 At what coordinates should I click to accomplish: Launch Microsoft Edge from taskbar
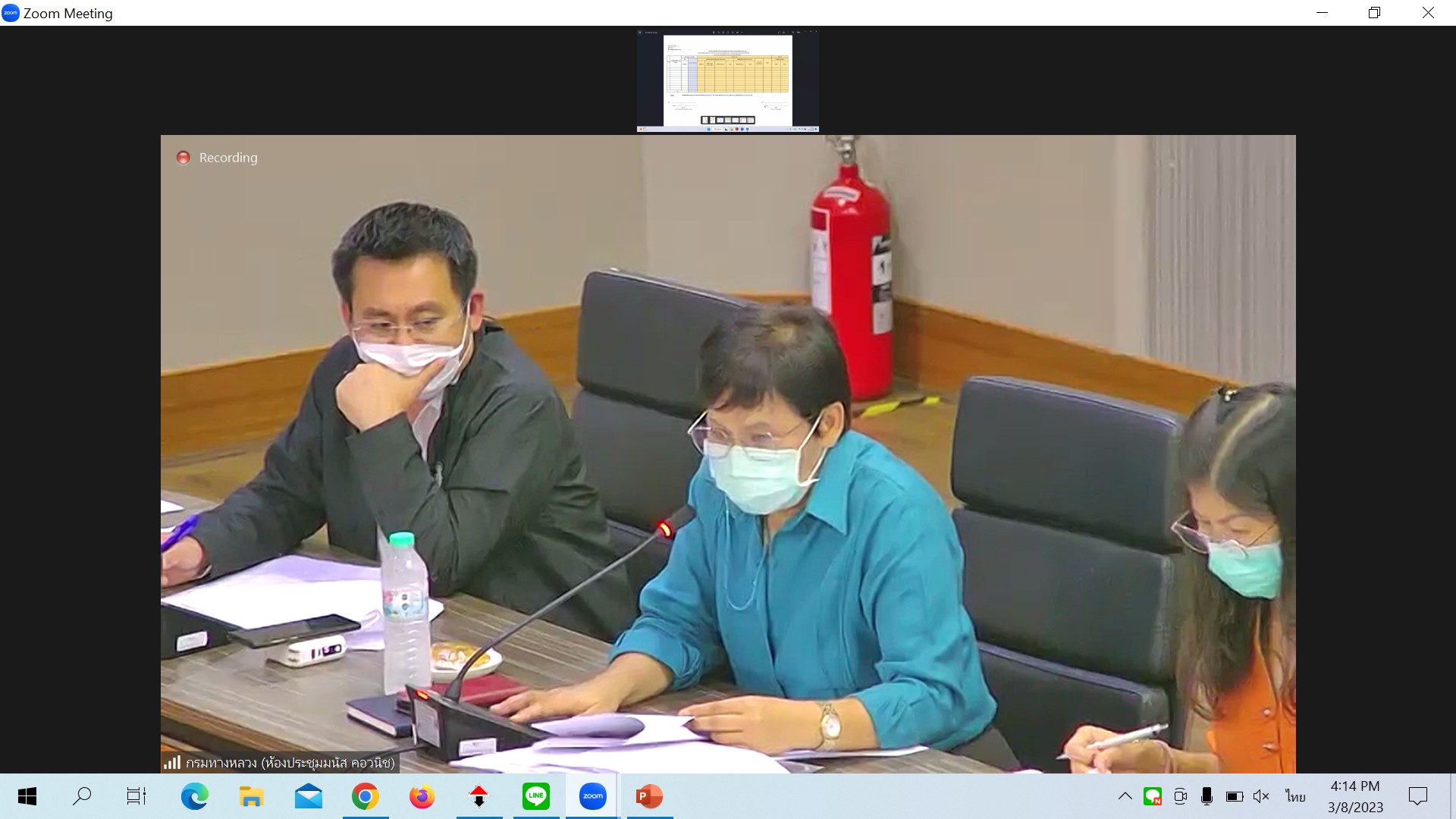(x=194, y=796)
